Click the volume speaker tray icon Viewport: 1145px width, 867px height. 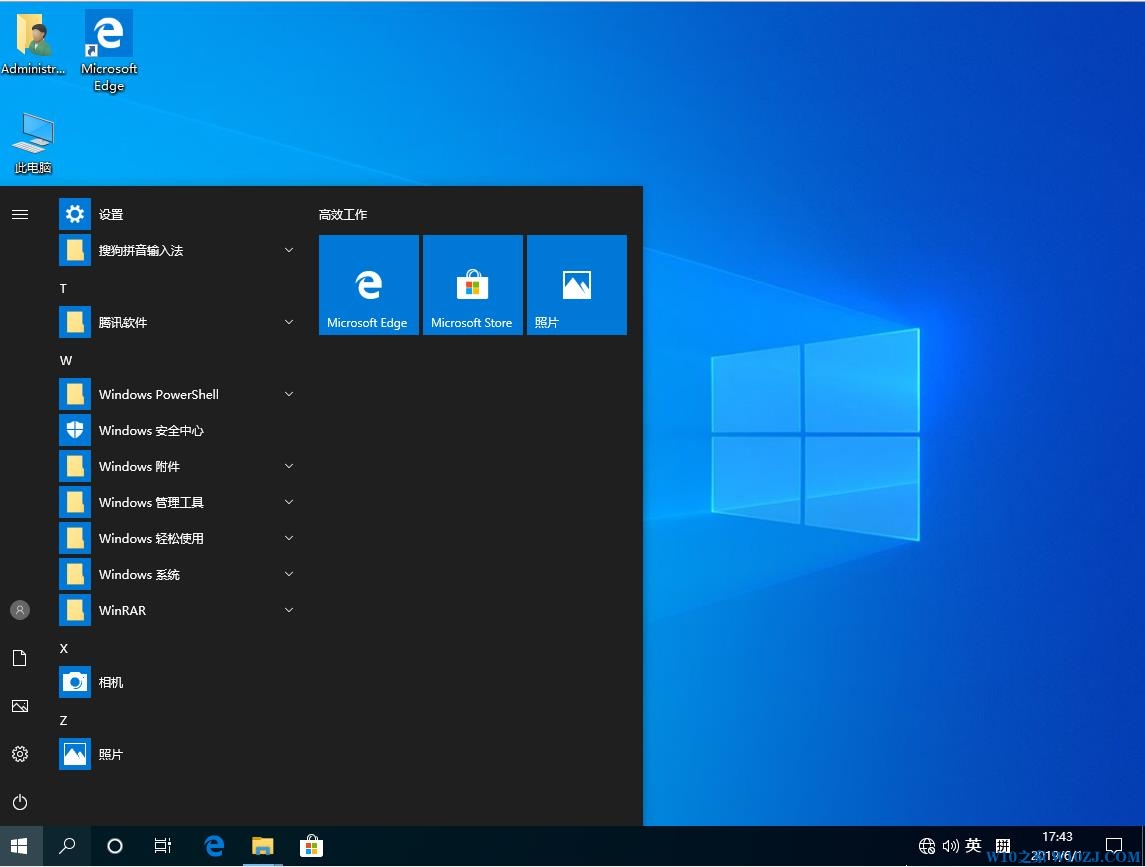(950, 847)
